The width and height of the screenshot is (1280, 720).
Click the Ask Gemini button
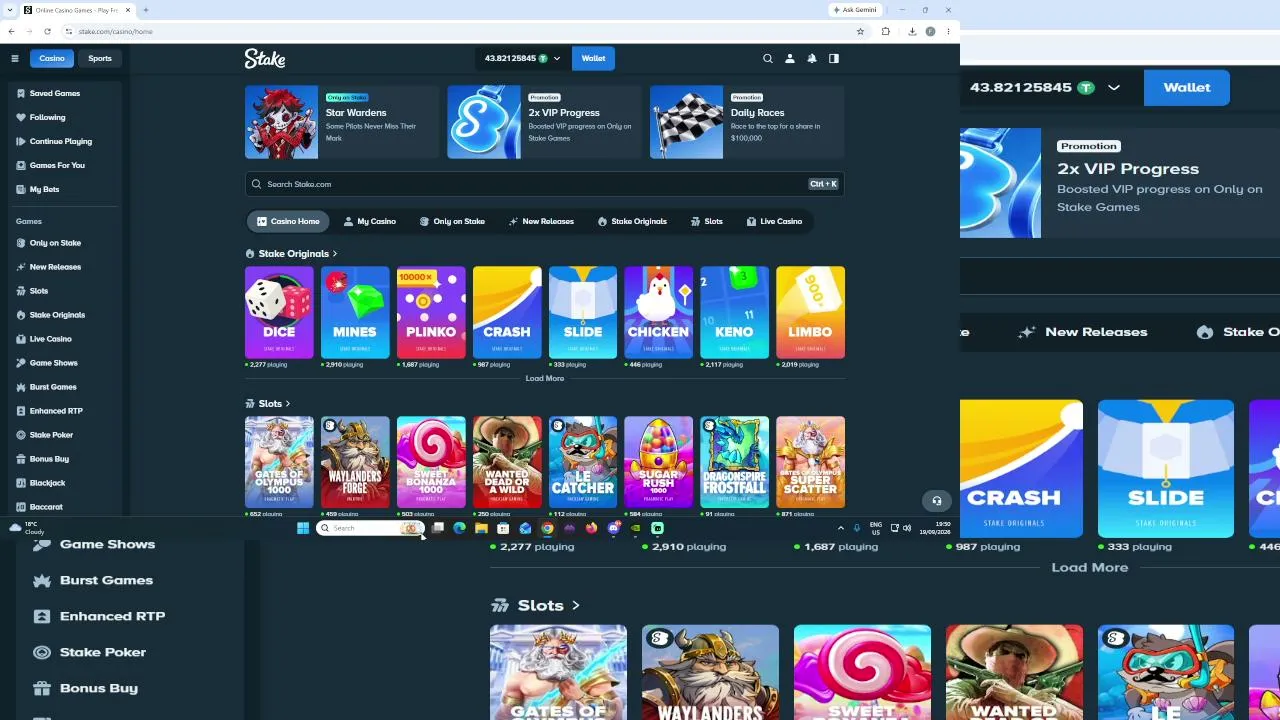point(855,10)
